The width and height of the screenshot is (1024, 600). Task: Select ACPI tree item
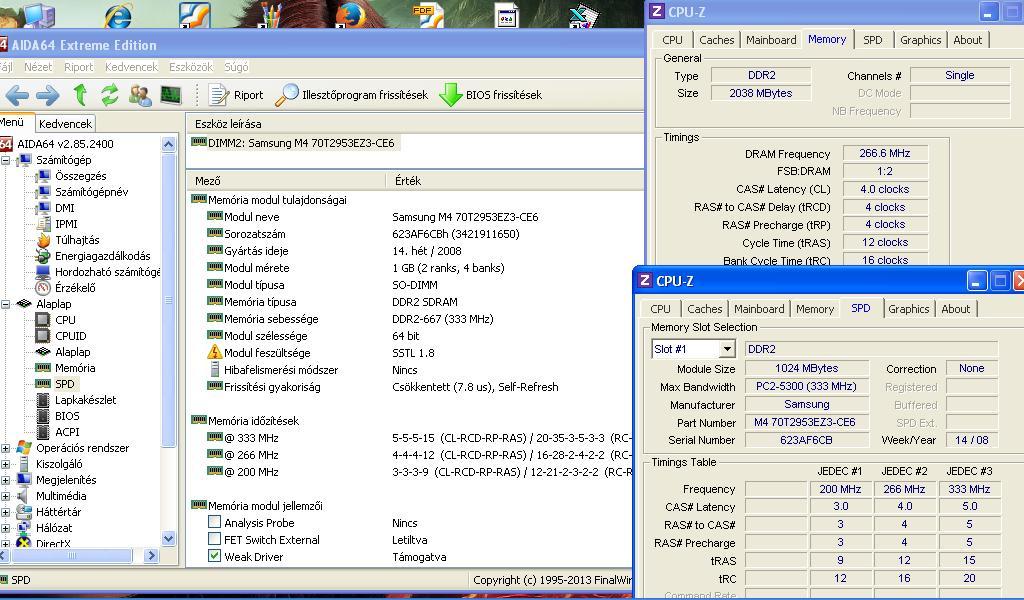(67, 432)
